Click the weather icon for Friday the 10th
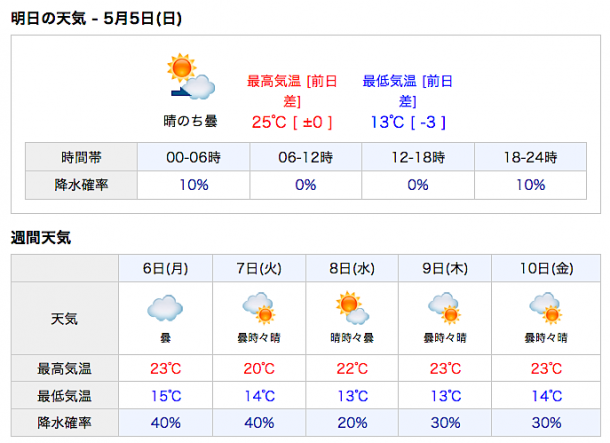Image resolution: width=610 pixels, height=443 pixels. click(544, 308)
